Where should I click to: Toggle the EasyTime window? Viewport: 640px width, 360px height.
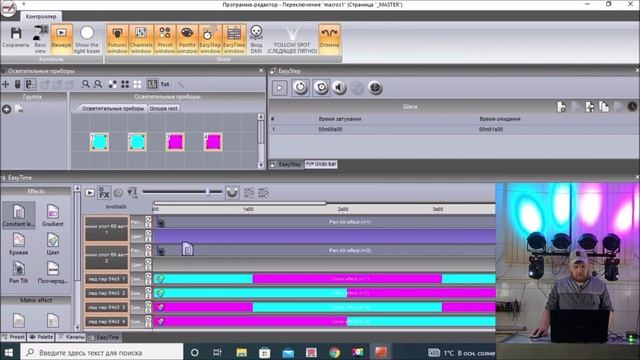(234, 39)
